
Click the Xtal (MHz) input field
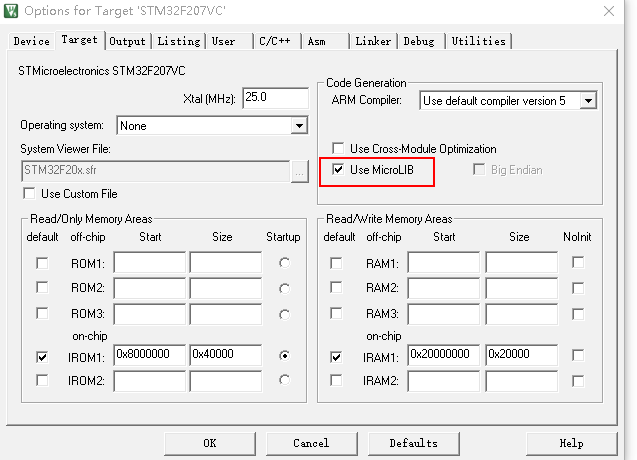click(275, 98)
